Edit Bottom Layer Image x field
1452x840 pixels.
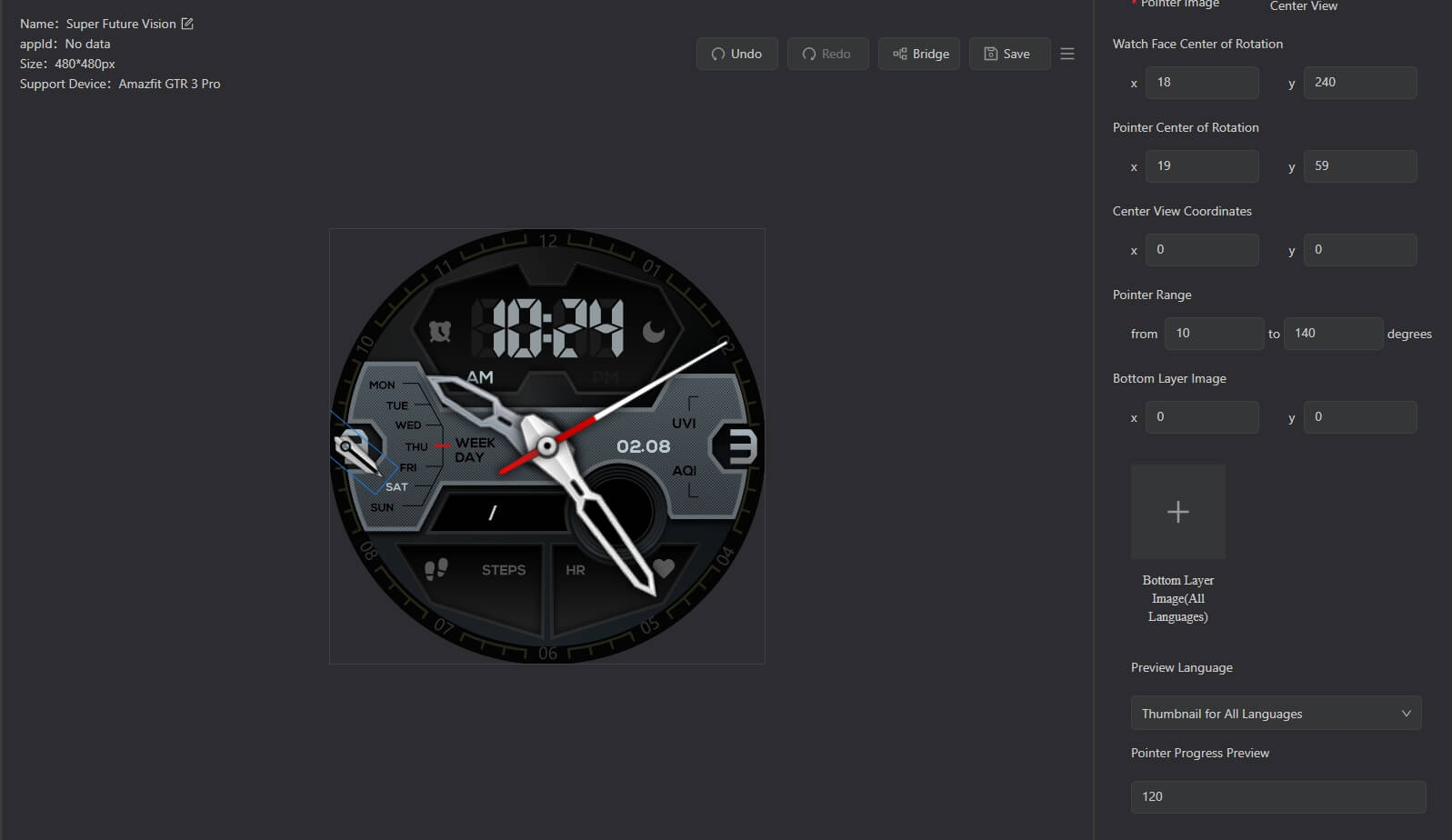[x=1202, y=417]
